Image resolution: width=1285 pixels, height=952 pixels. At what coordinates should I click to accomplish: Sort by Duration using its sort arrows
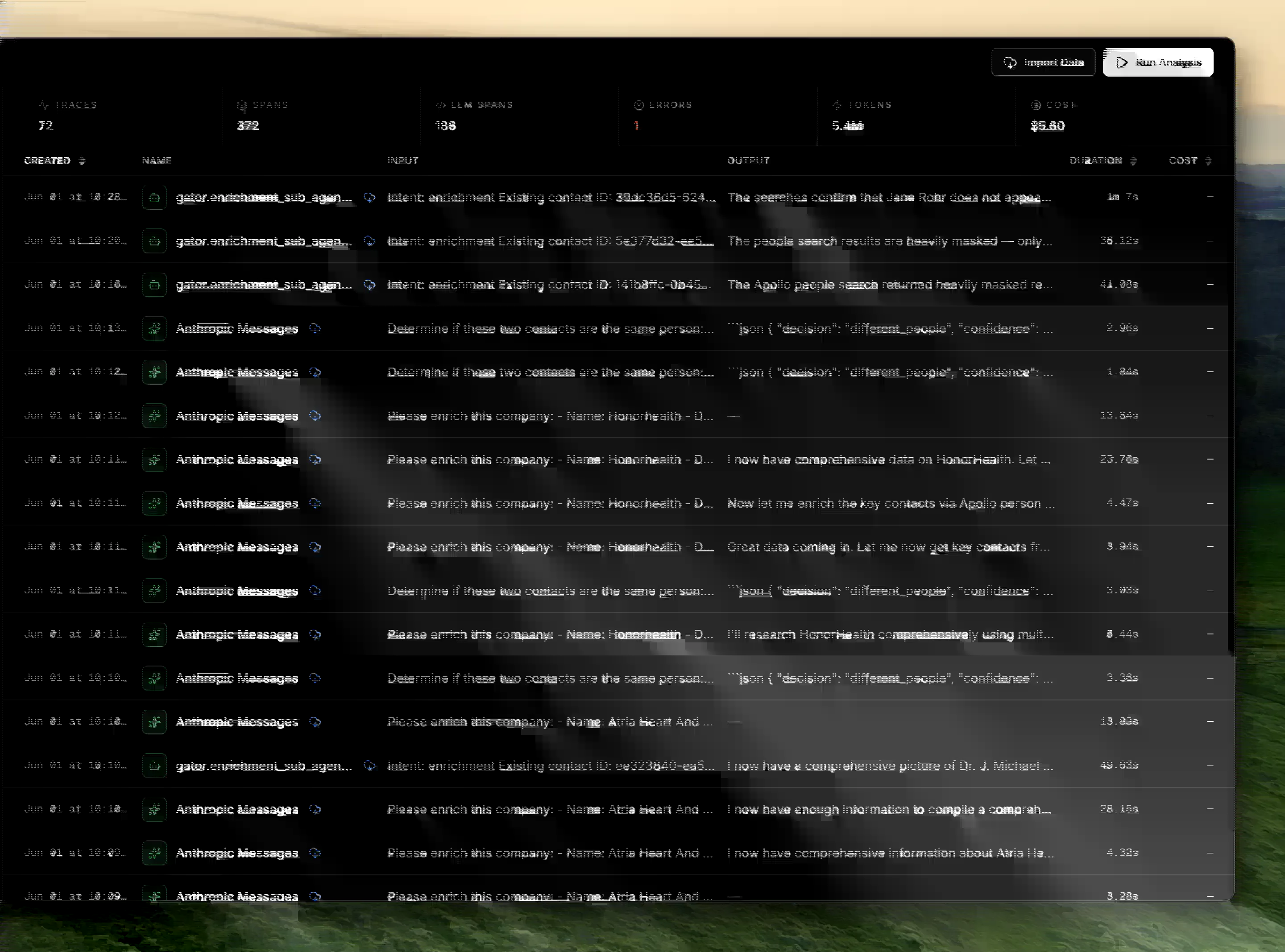coord(1133,161)
